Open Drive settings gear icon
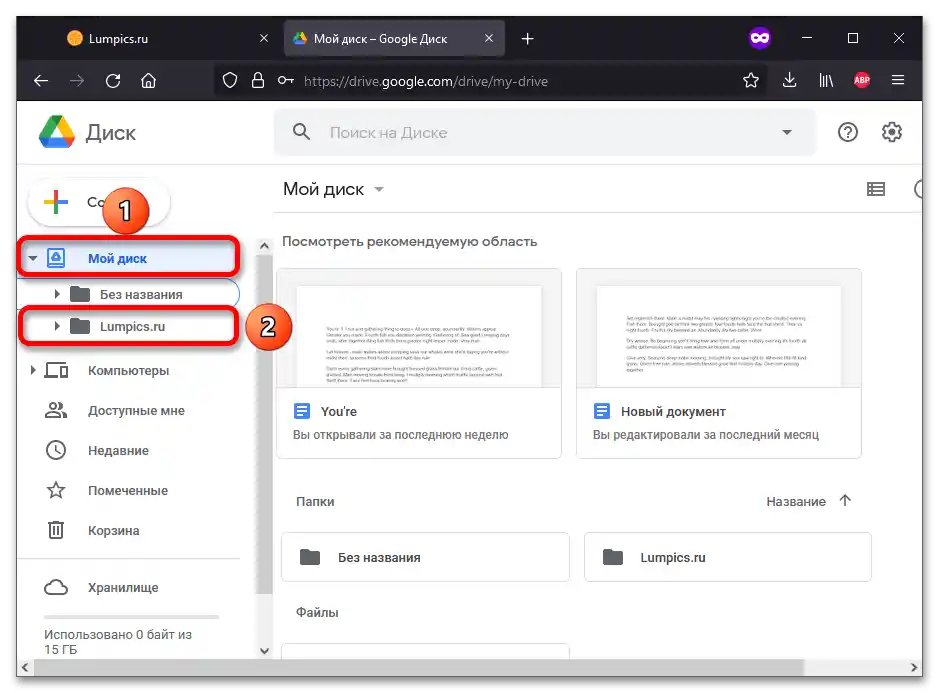This screenshot has height=693, width=939. (x=892, y=132)
